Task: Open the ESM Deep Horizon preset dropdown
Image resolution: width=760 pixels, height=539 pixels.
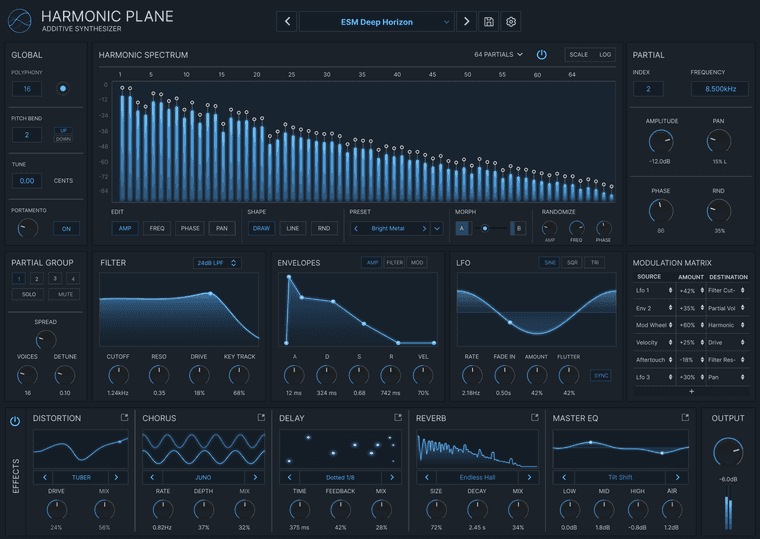Action: pyautogui.click(x=377, y=22)
